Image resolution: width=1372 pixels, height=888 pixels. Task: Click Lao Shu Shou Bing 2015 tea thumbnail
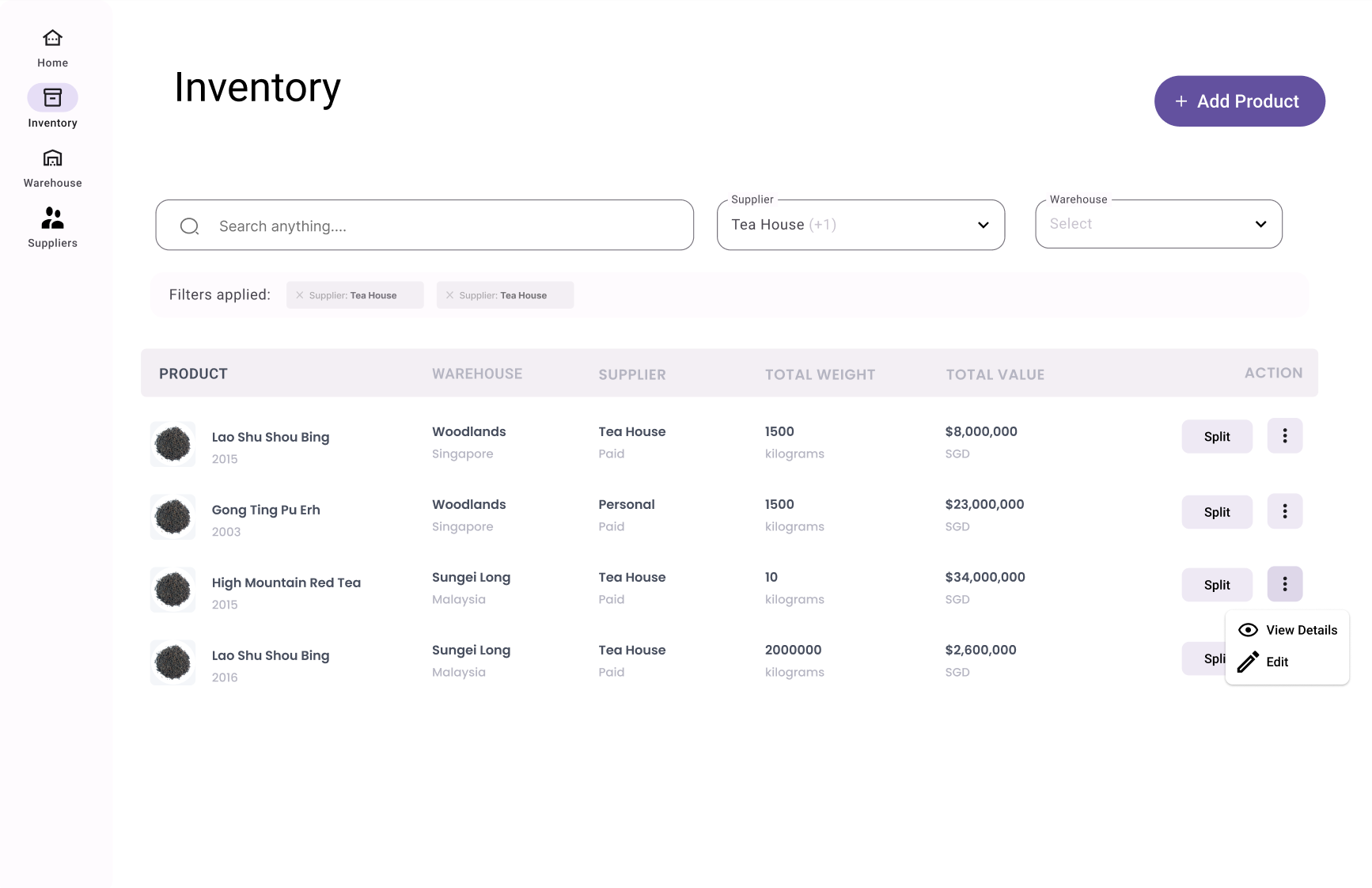click(x=172, y=444)
